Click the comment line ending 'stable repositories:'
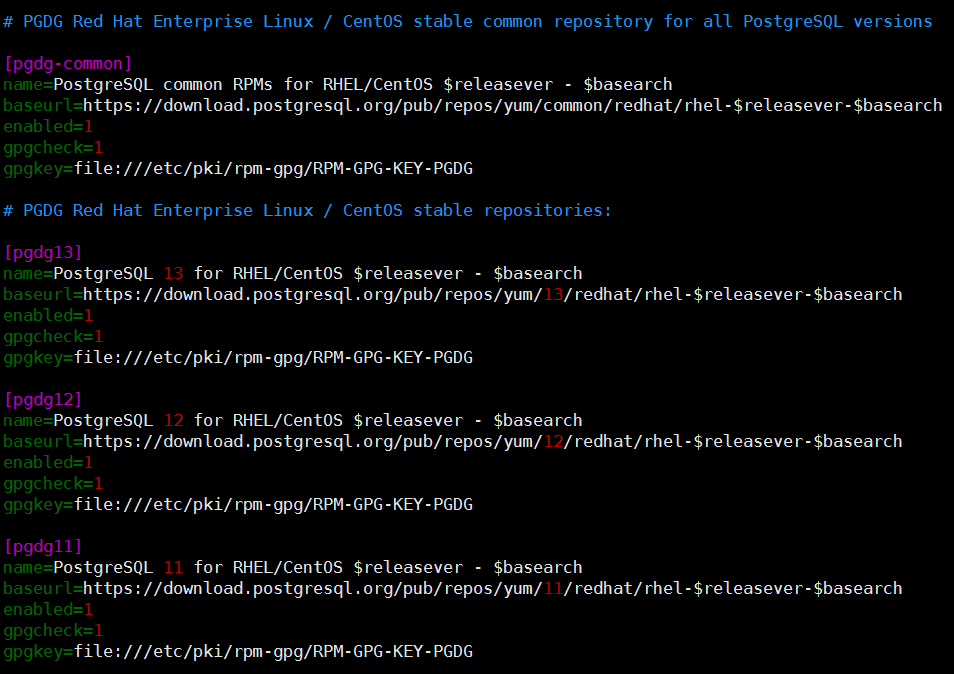Viewport: 954px width, 674px height. [x=307, y=210]
